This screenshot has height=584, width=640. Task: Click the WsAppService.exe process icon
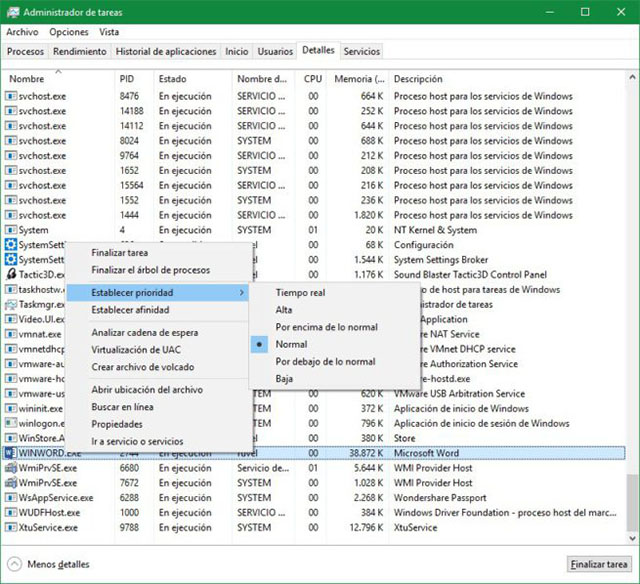click(x=11, y=497)
